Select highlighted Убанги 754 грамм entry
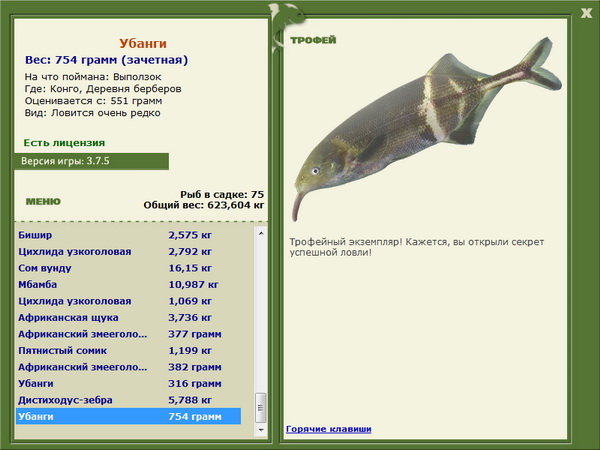Viewport: 600px width, 450px height. [129, 416]
